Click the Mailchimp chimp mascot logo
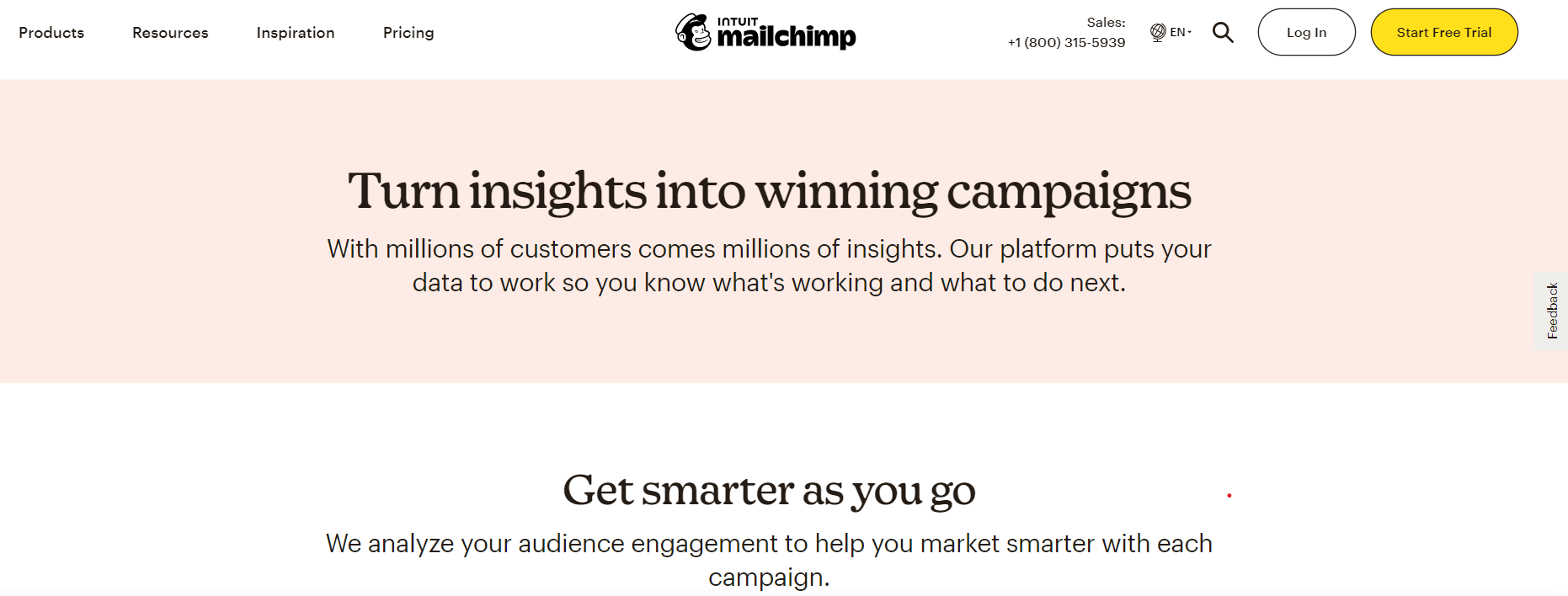This screenshot has height=596, width=1568. [694, 33]
